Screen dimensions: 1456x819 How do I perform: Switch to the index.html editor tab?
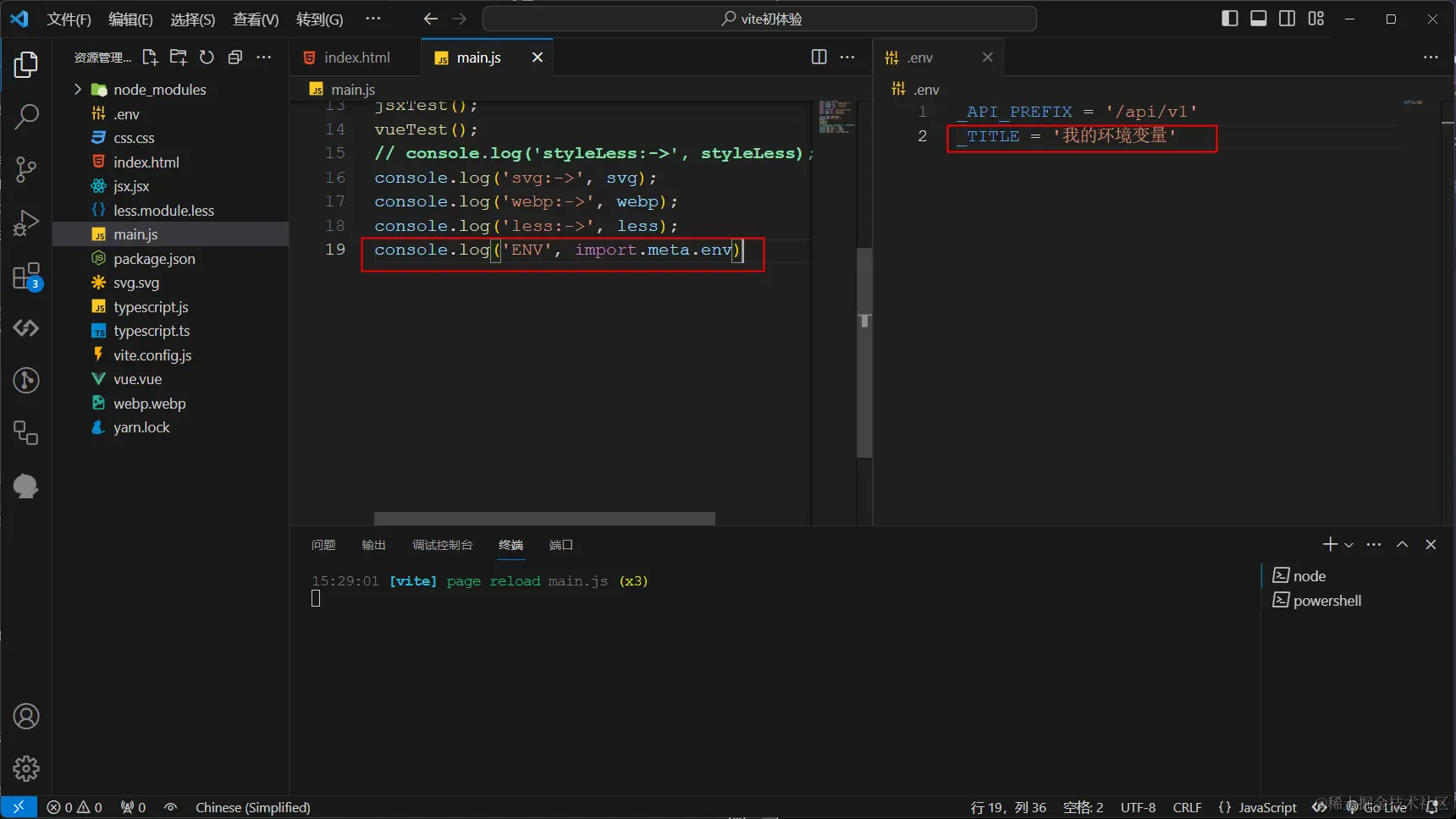[x=356, y=57]
